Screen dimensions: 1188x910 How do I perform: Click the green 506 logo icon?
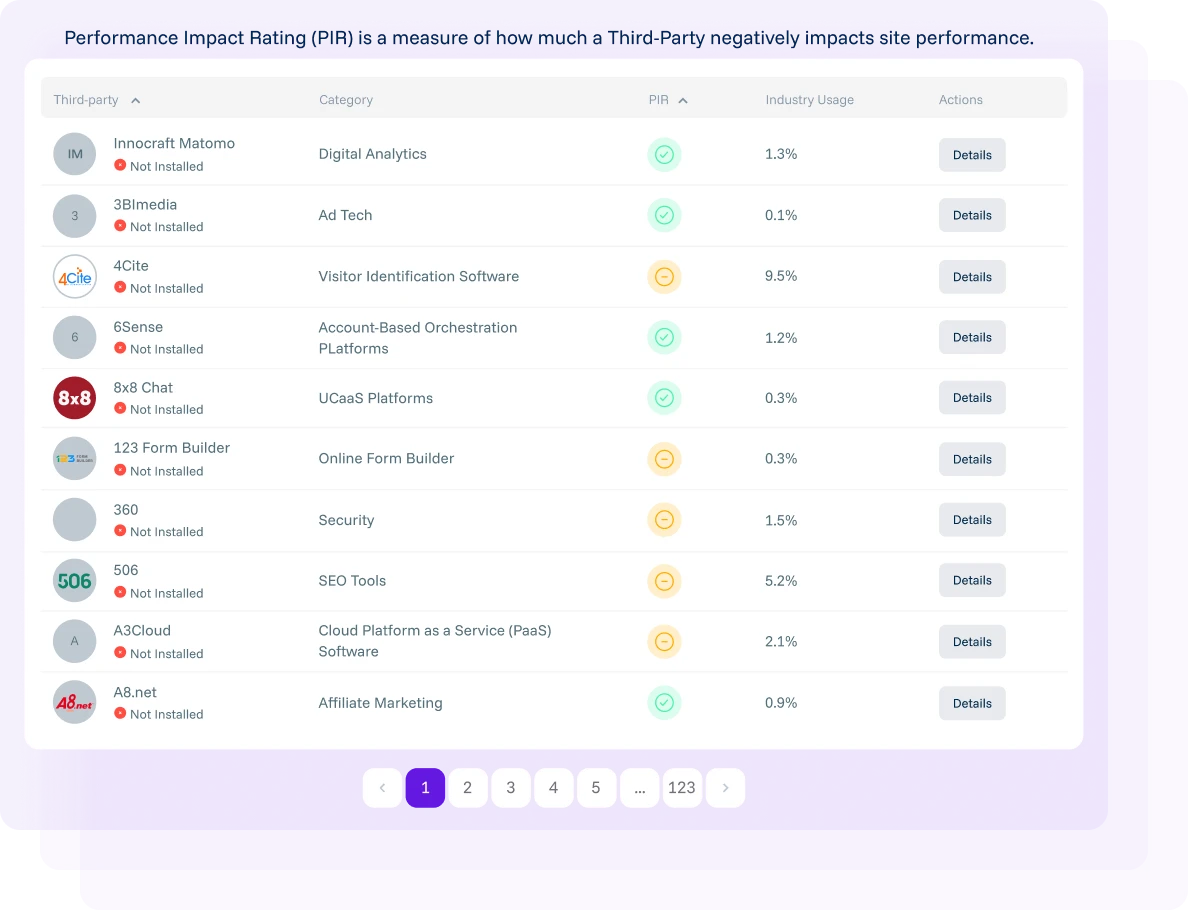coord(74,580)
